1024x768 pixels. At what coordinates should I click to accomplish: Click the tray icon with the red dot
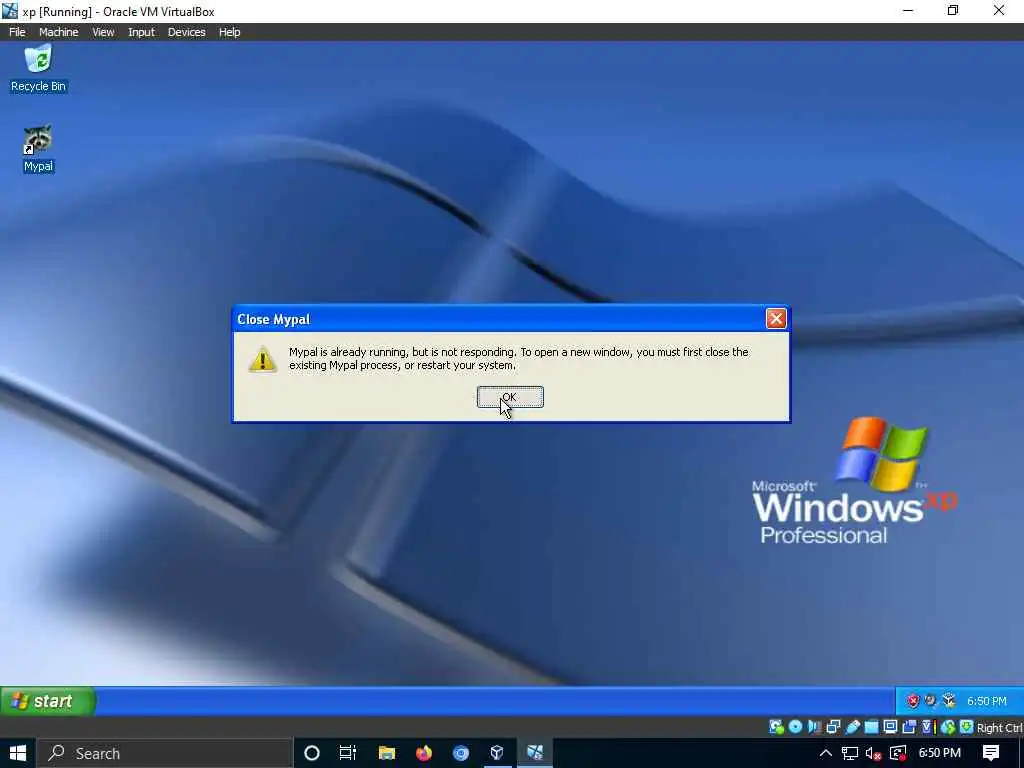point(899,753)
